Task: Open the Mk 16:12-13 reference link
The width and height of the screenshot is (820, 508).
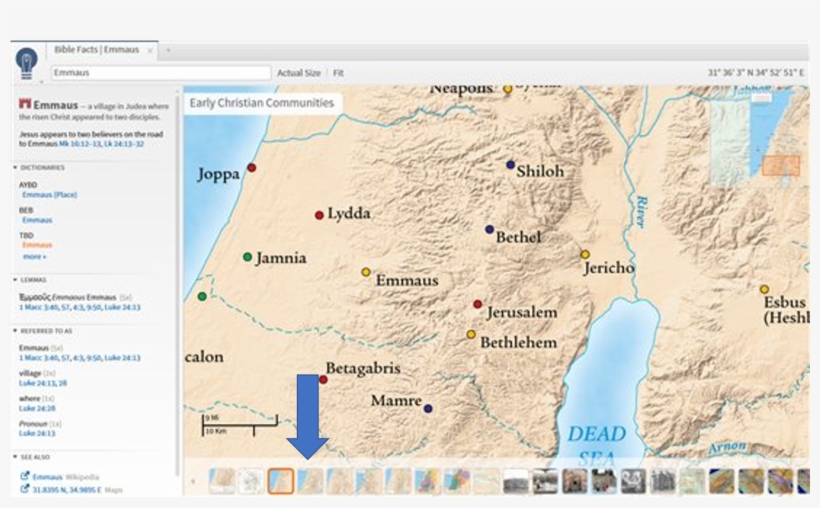Action: click(x=80, y=143)
